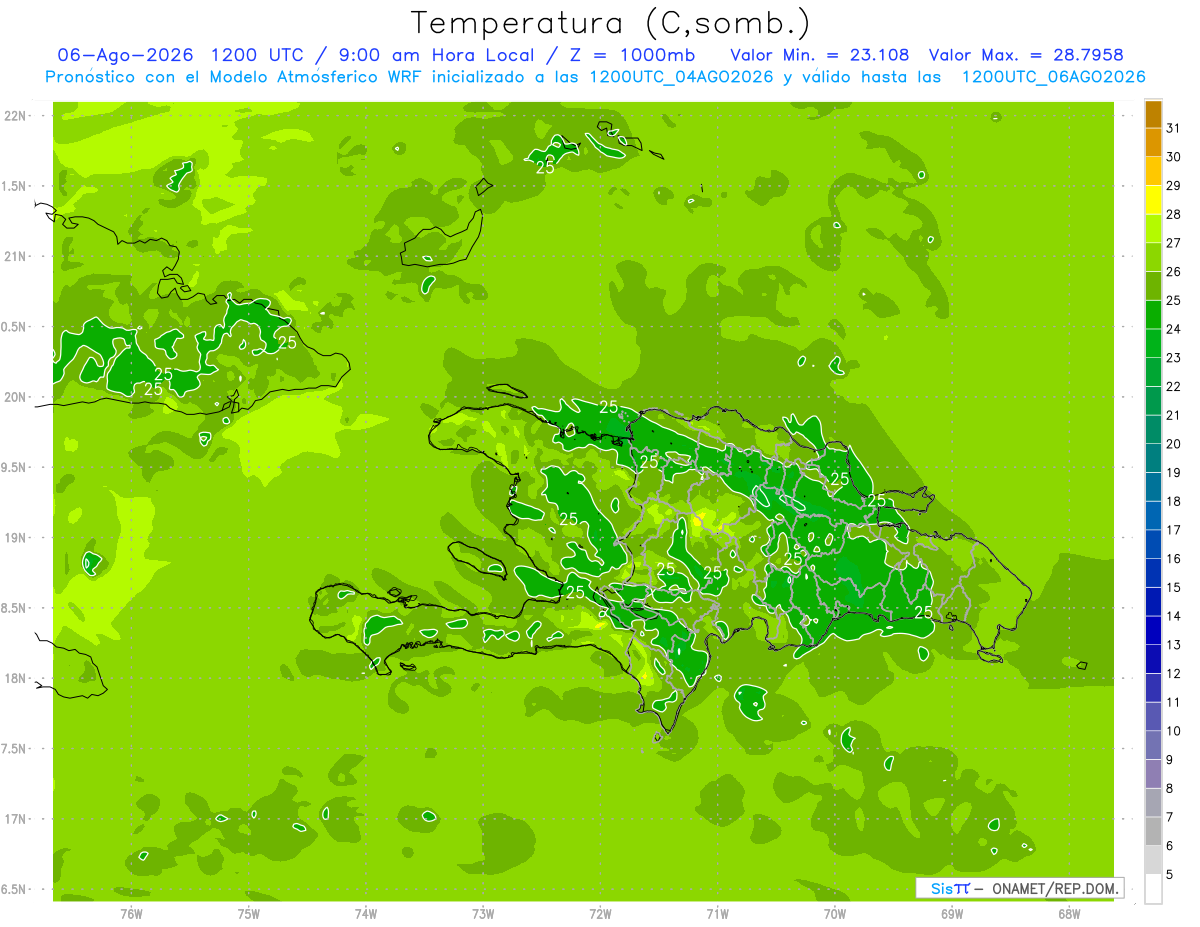Click the 18N latitude axis label
The width and height of the screenshot is (1200, 927).
pos(15,679)
